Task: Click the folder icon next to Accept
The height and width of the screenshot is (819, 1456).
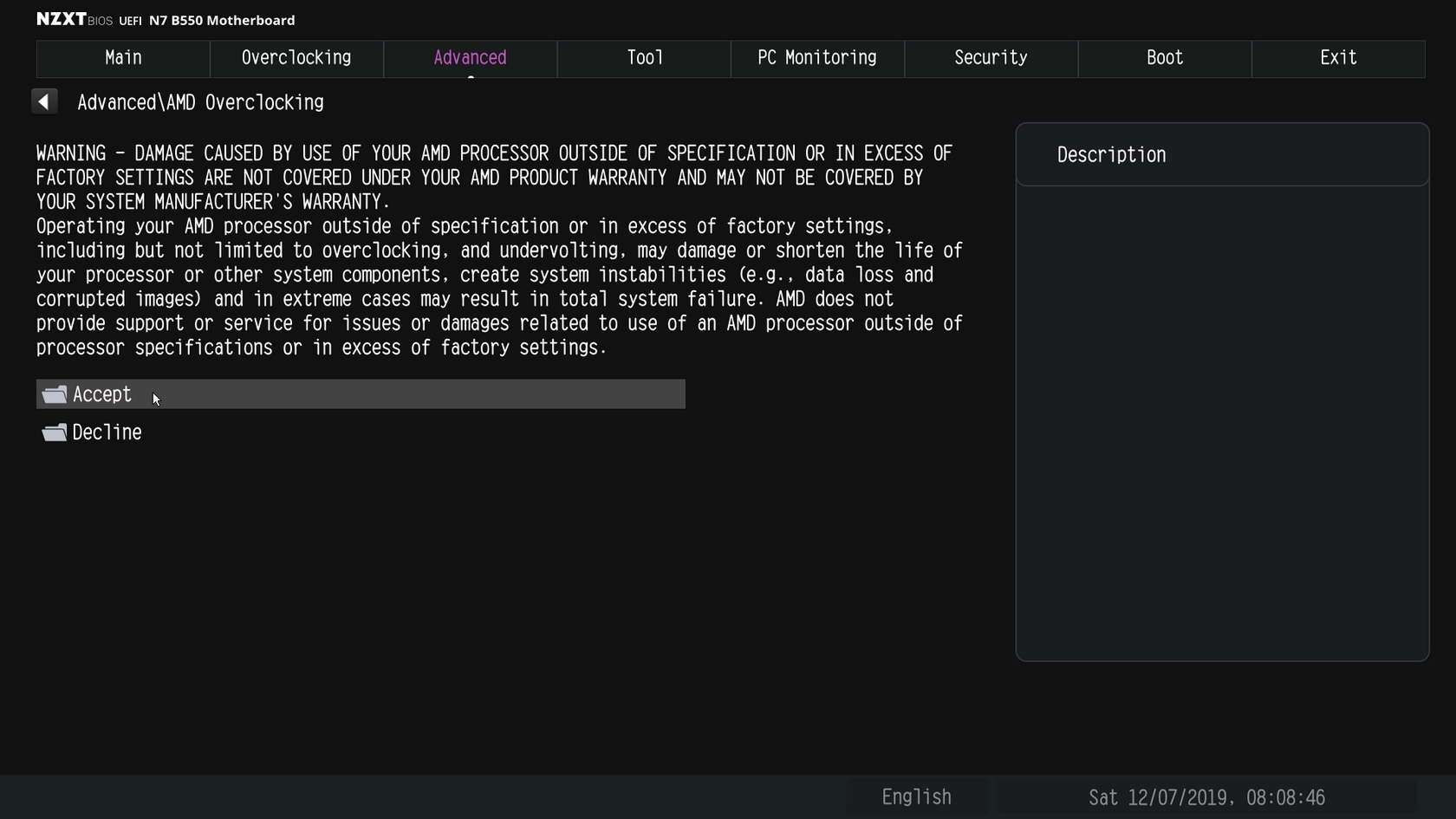Action: click(55, 394)
